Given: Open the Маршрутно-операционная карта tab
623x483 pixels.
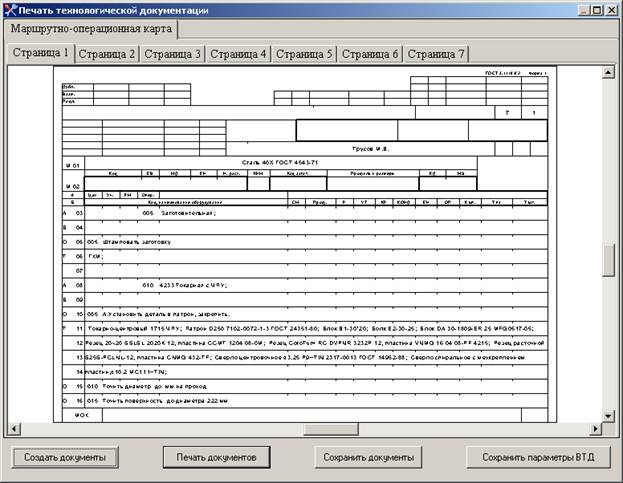Looking at the screenshot, I should (x=91, y=29).
